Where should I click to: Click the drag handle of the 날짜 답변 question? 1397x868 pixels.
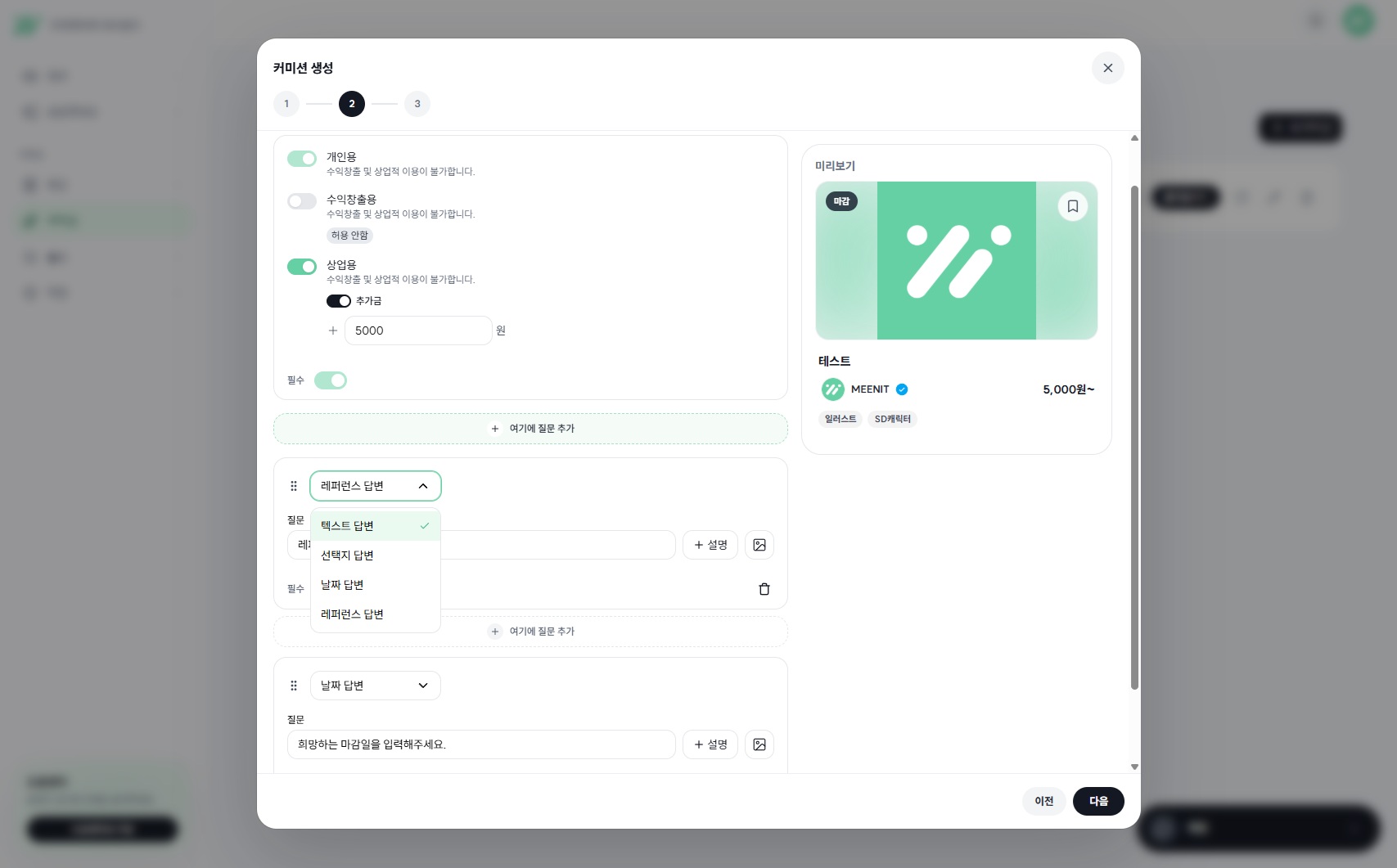coord(294,686)
